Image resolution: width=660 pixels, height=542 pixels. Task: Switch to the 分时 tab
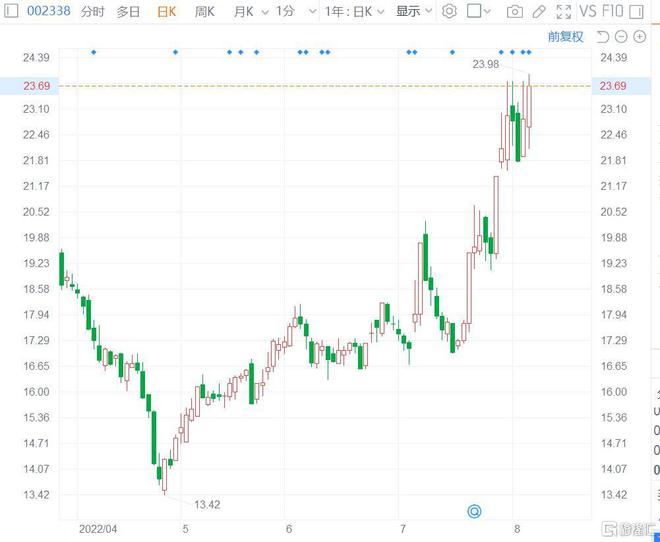point(92,12)
